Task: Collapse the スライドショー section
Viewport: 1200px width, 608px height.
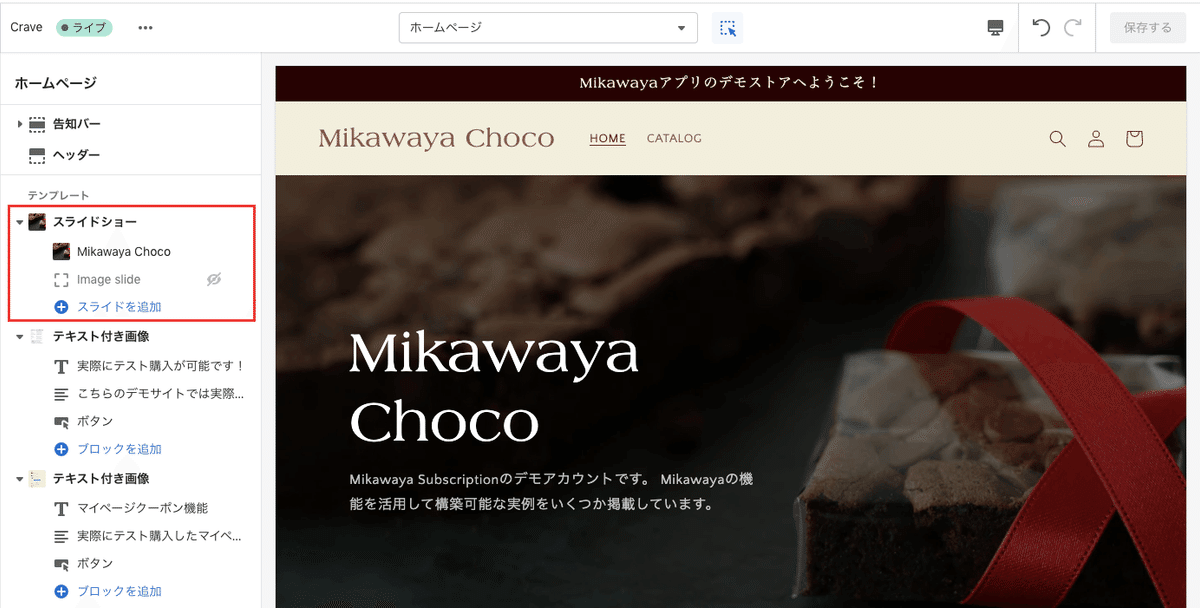Action: [20, 222]
